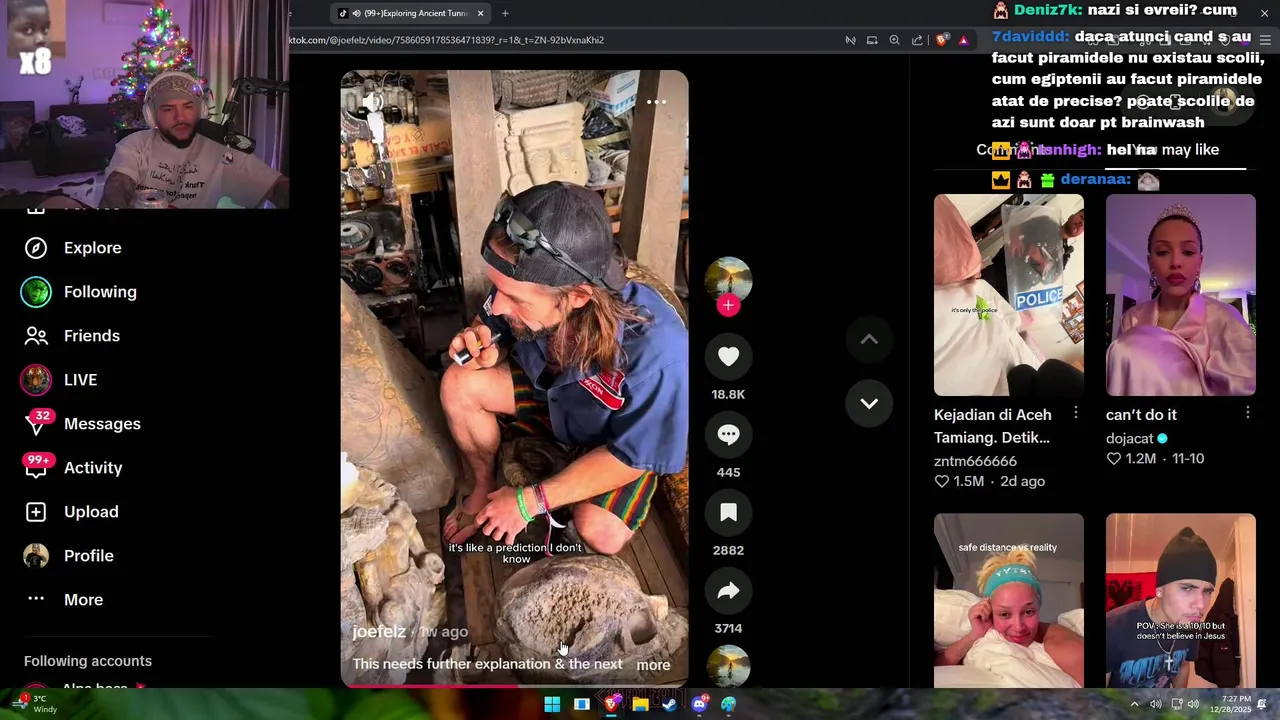This screenshot has height=720, width=1280.
Task: Open the More three-dots sidebar icon
Action: 36,599
